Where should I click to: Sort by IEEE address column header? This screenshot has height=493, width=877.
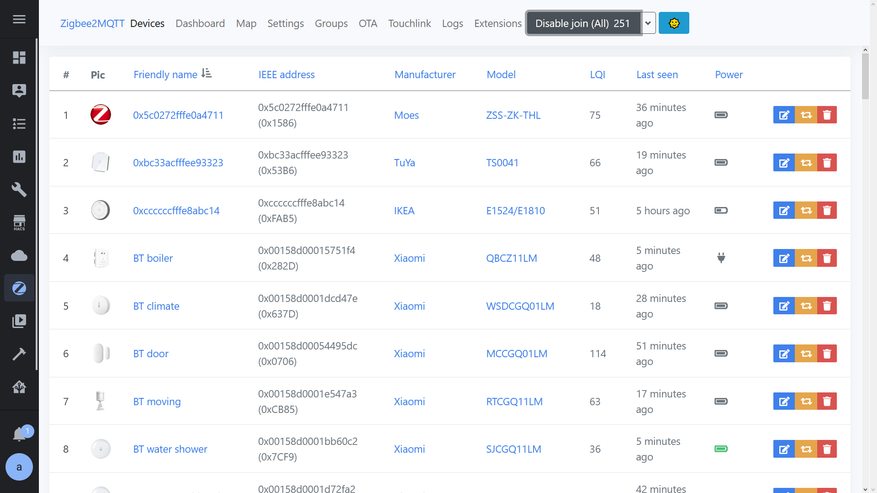click(x=286, y=74)
